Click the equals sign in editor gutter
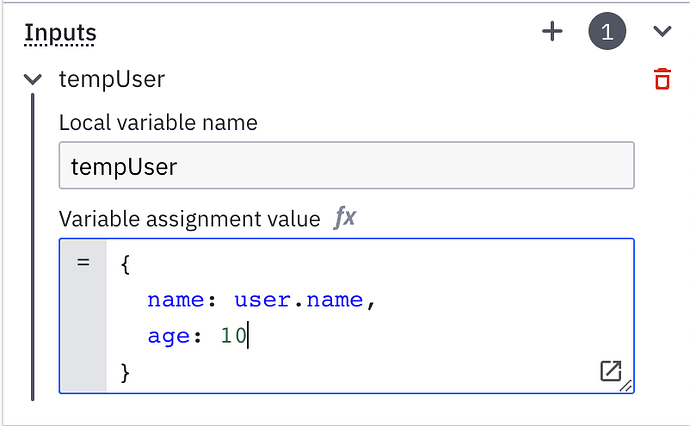The height and width of the screenshot is (426, 690). 83,263
